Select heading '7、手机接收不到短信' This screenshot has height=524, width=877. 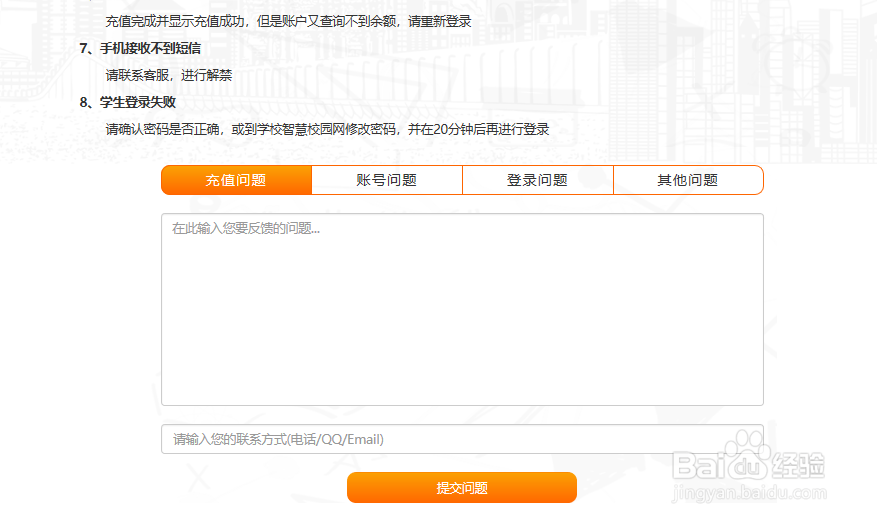(x=140, y=49)
